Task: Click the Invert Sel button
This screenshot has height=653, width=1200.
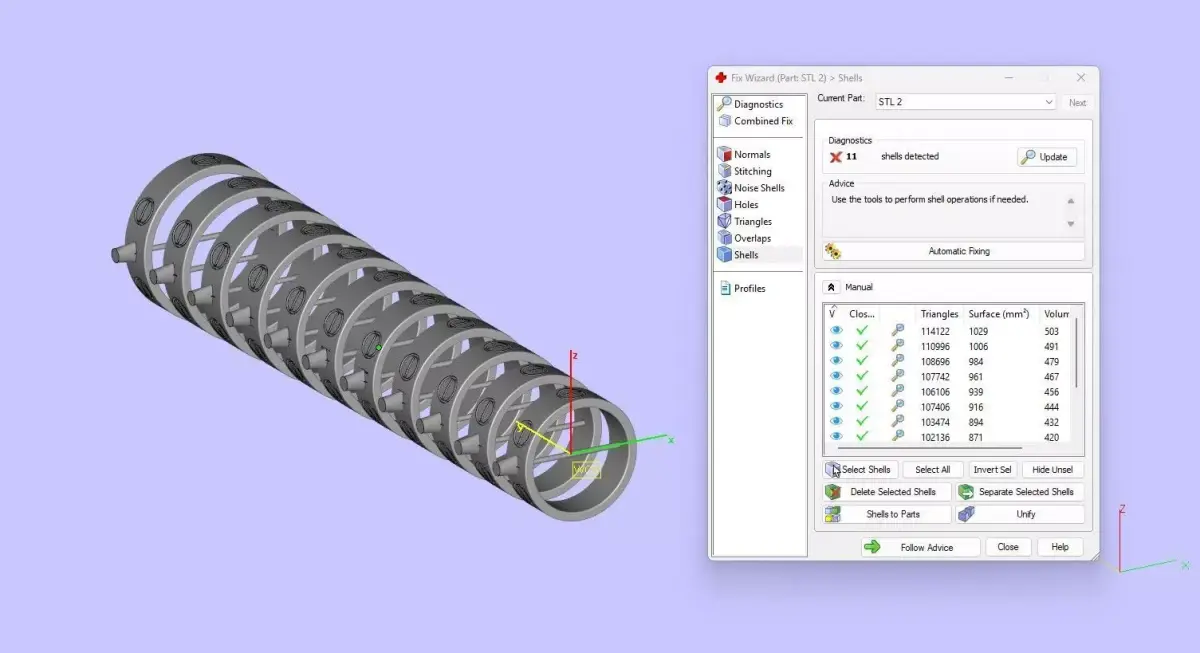Action: [992, 470]
